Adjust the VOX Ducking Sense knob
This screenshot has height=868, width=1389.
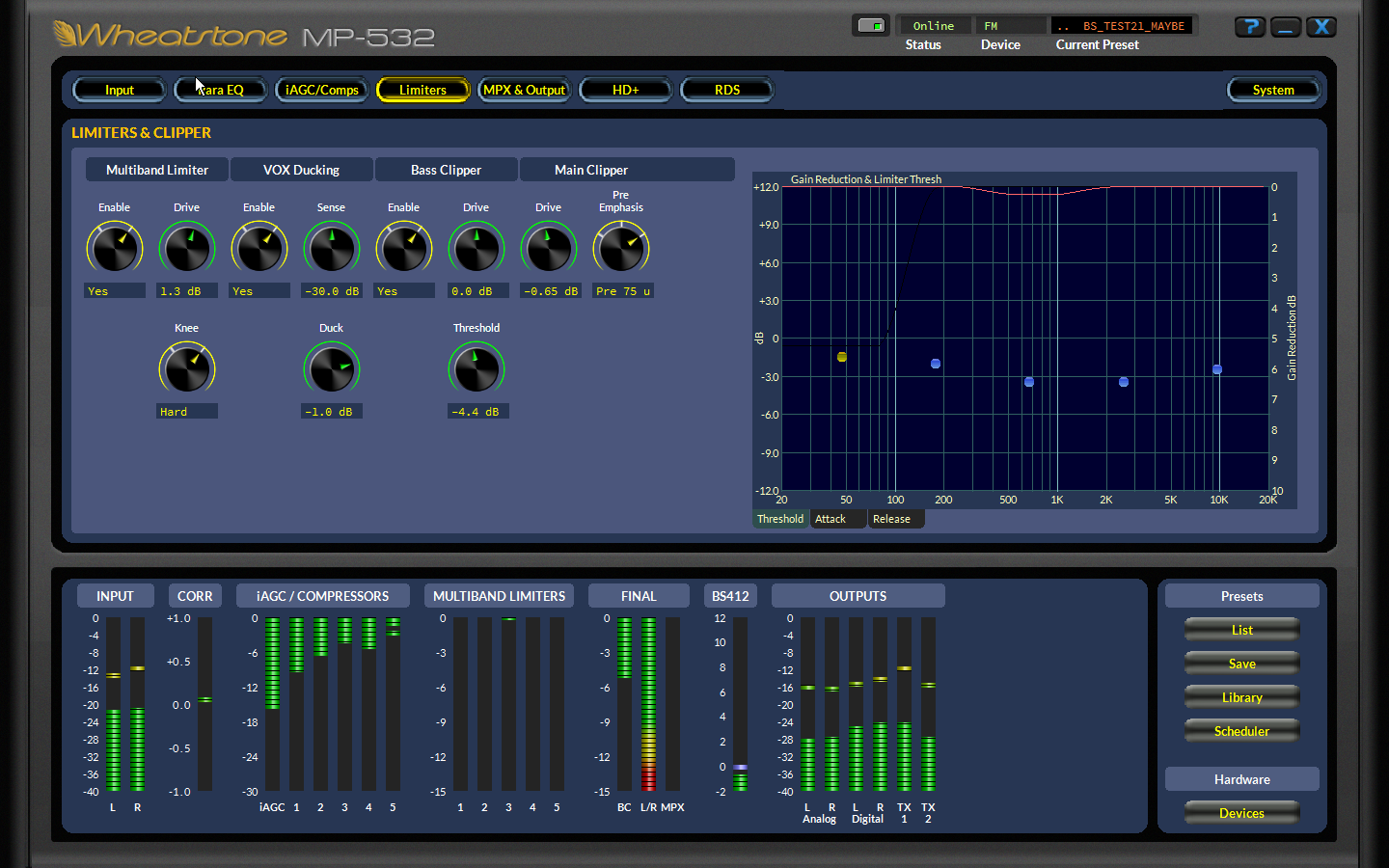(332, 248)
